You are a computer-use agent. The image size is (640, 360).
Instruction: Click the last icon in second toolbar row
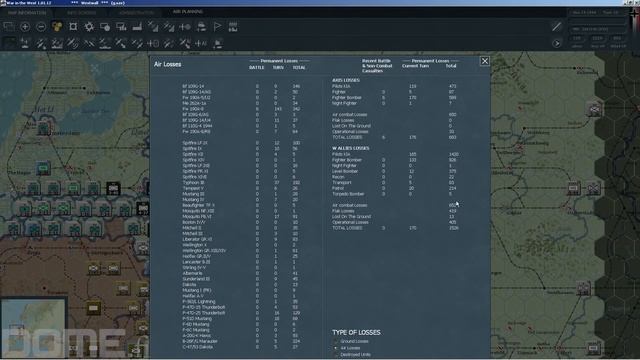(218, 43)
